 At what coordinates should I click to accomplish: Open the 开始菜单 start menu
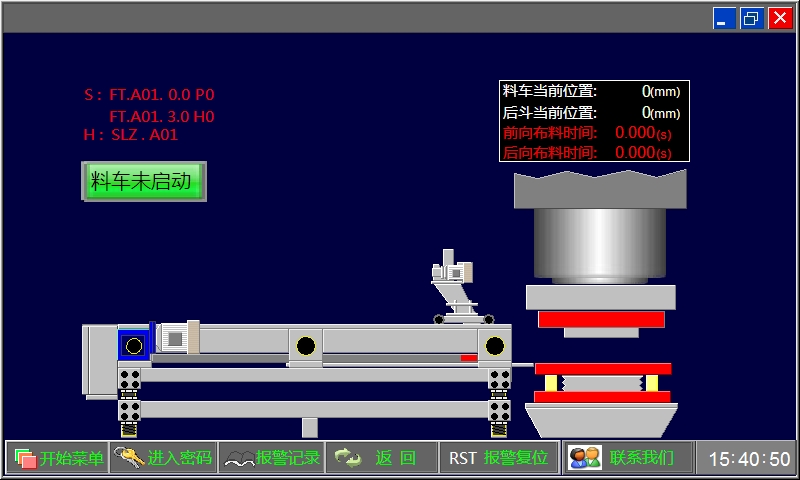click(x=59, y=458)
